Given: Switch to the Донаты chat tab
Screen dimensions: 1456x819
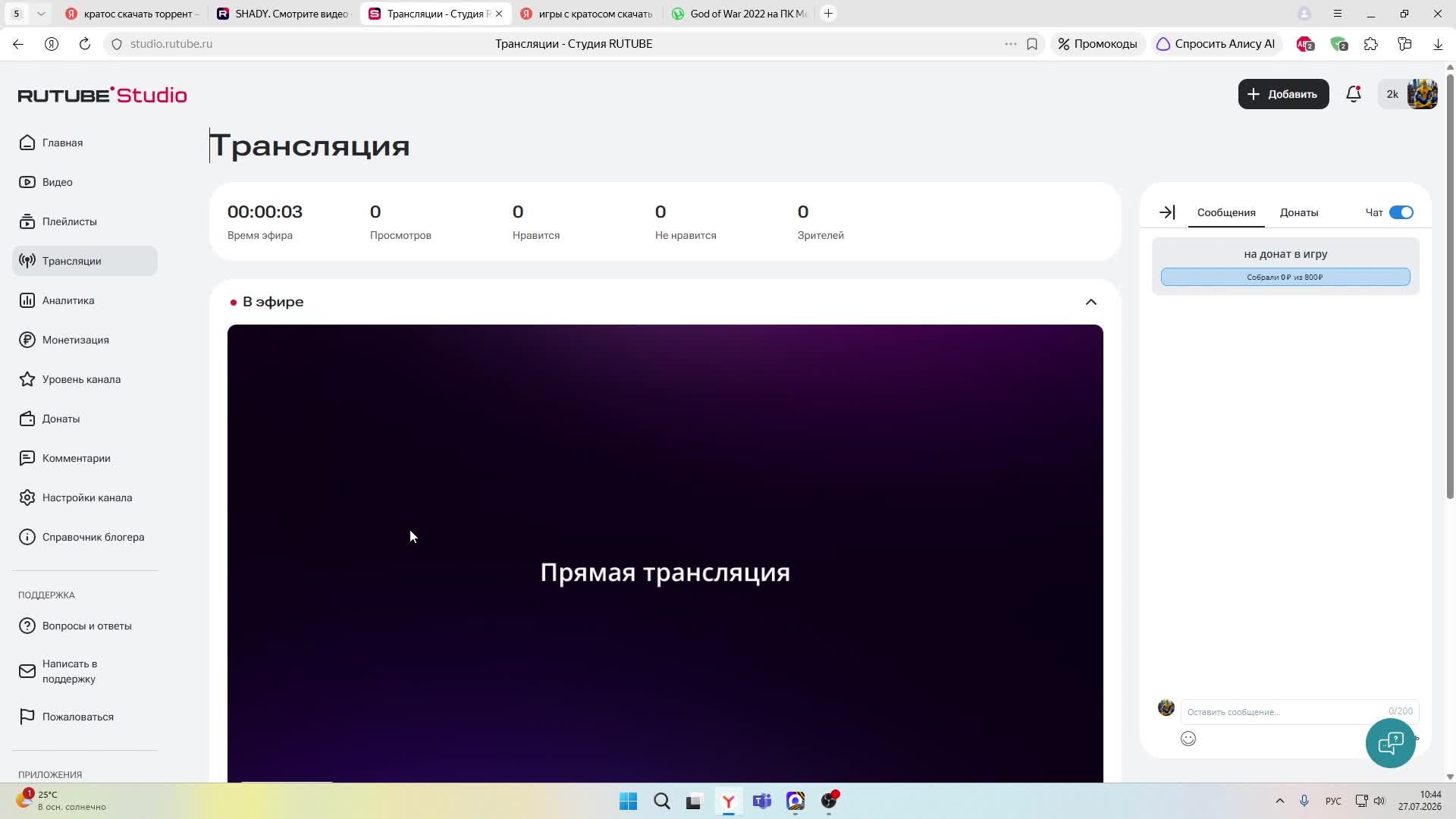Looking at the screenshot, I should pos(1299,212).
